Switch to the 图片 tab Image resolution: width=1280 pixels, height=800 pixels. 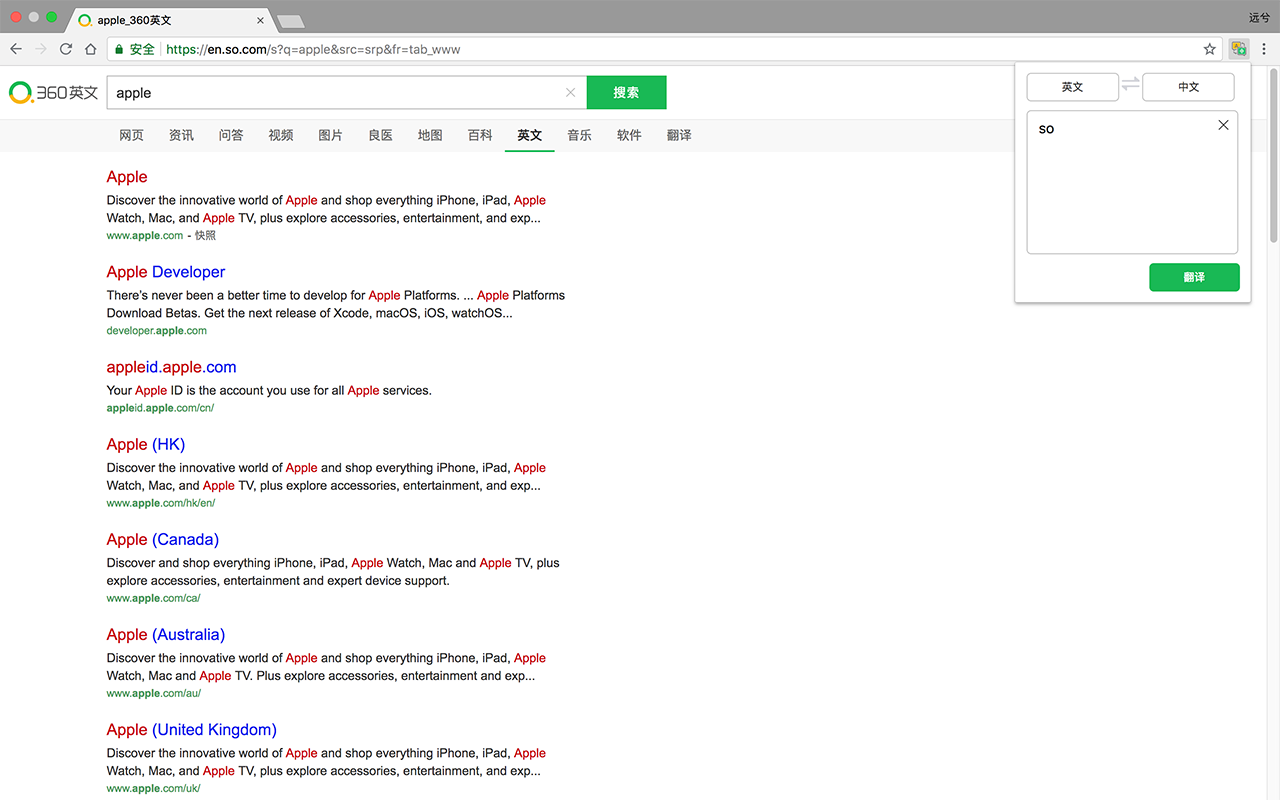pyautogui.click(x=330, y=135)
